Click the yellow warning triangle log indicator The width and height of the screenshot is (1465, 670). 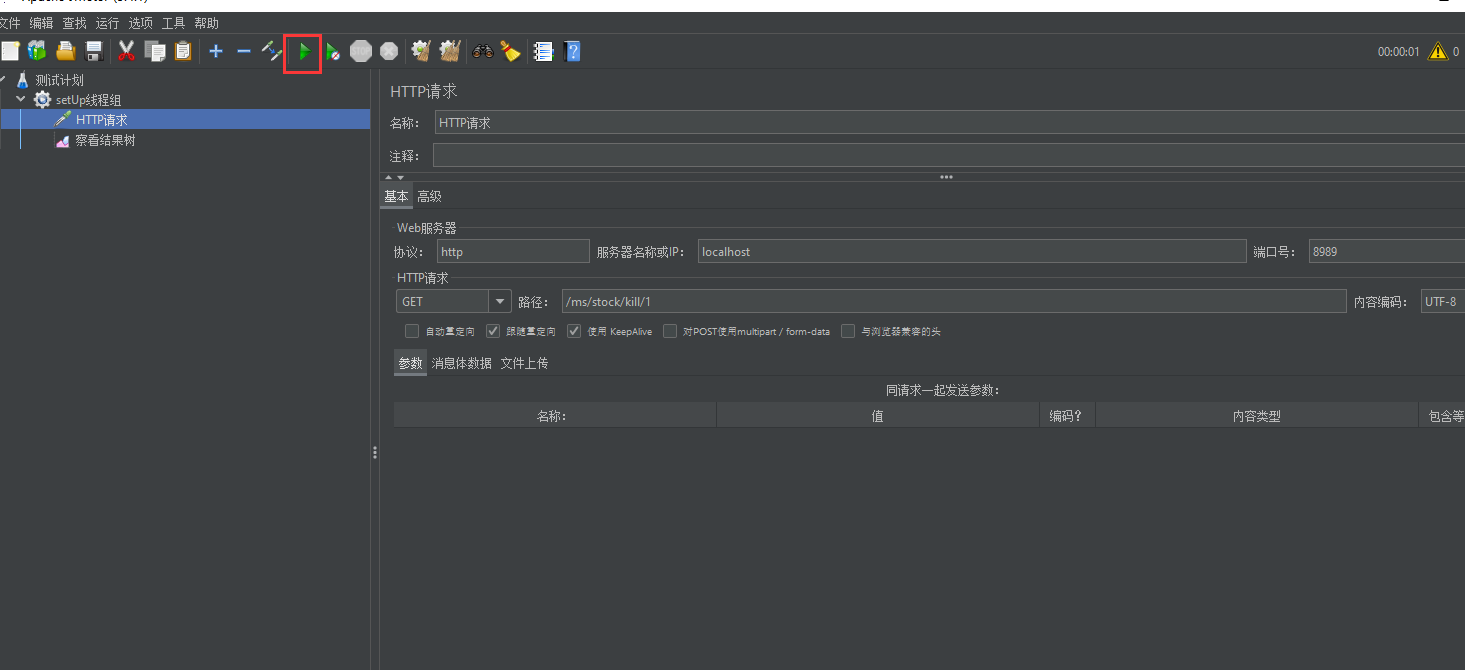click(x=1437, y=51)
